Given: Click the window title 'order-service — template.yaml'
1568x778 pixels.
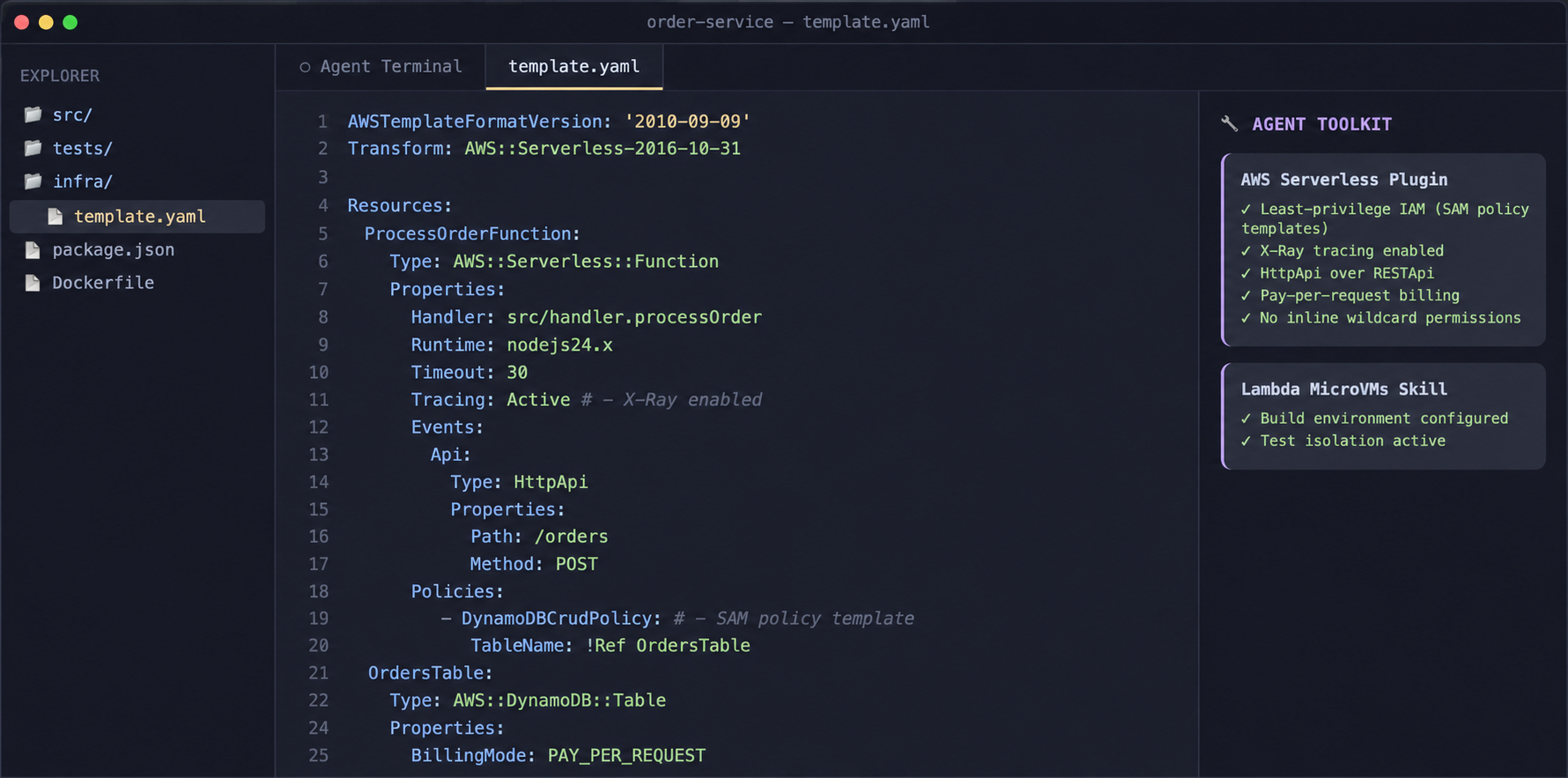Looking at the screenshot, I should 788,22.
